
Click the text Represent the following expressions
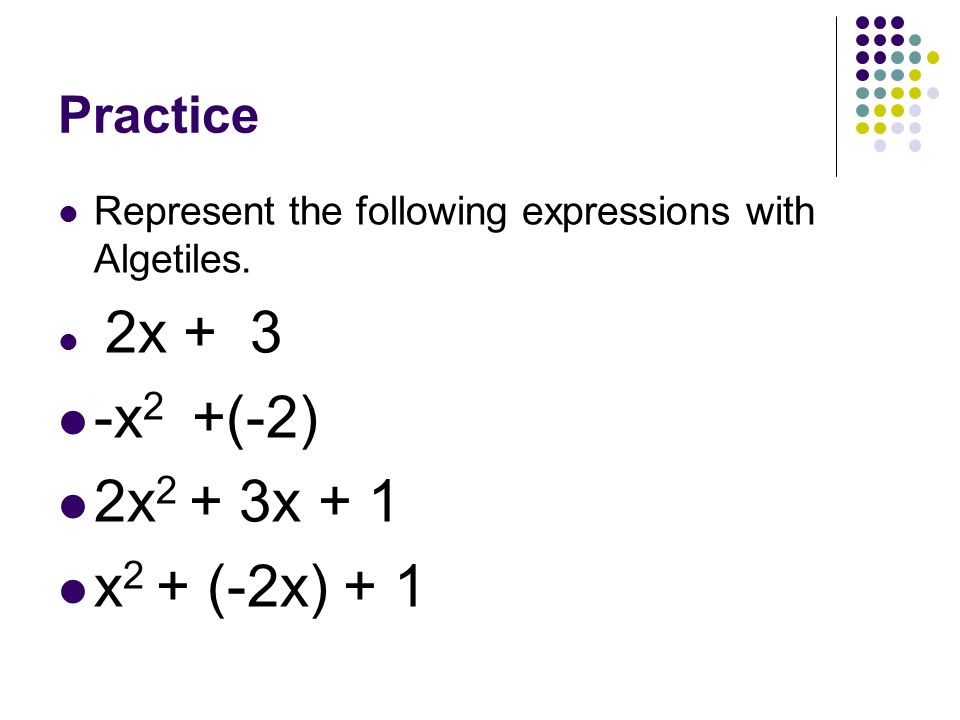pyautogui.click(x=412, y=212)
